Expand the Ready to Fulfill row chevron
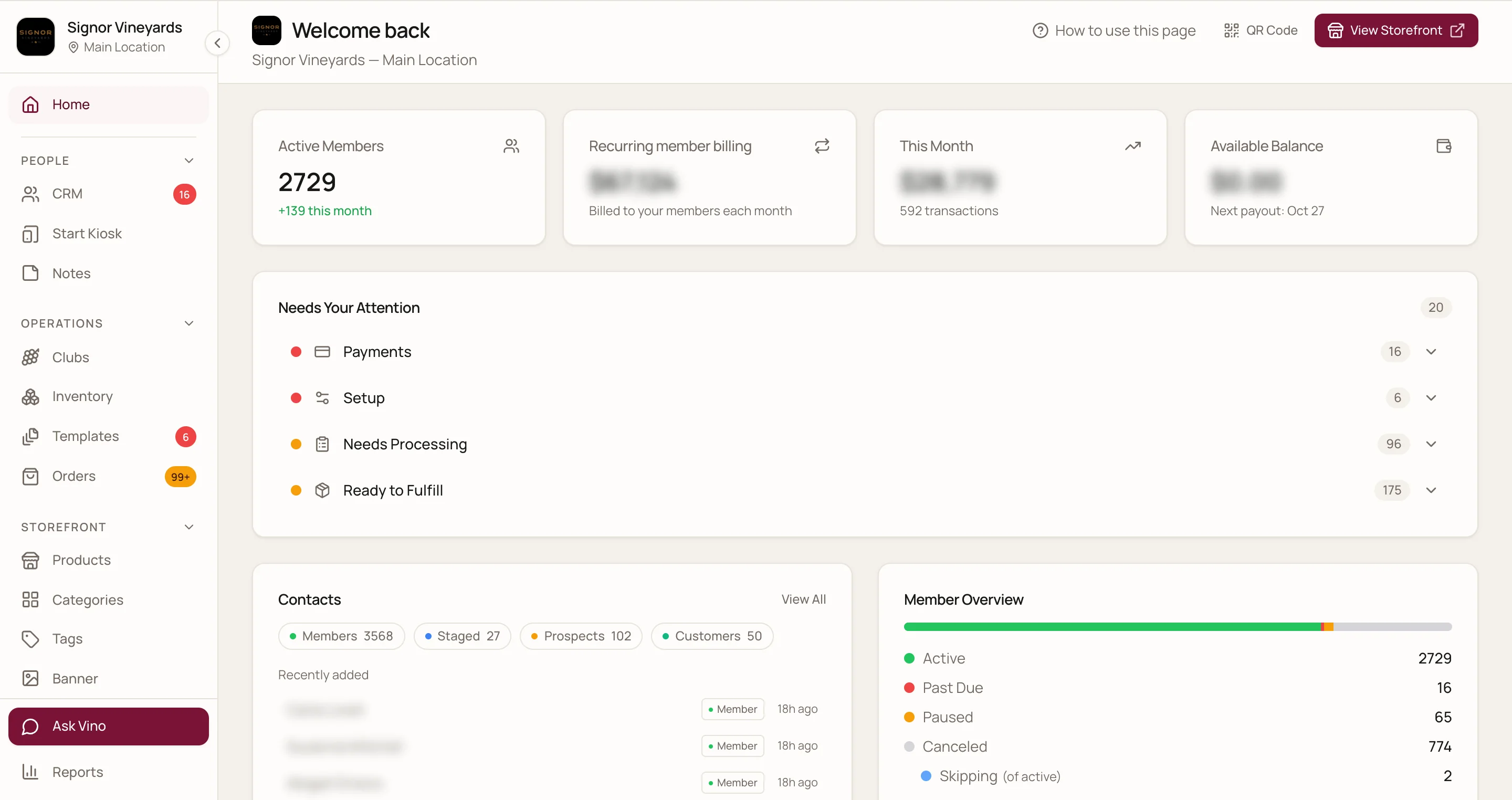Screen dimensions: 1512x800 pos(1431,491)
